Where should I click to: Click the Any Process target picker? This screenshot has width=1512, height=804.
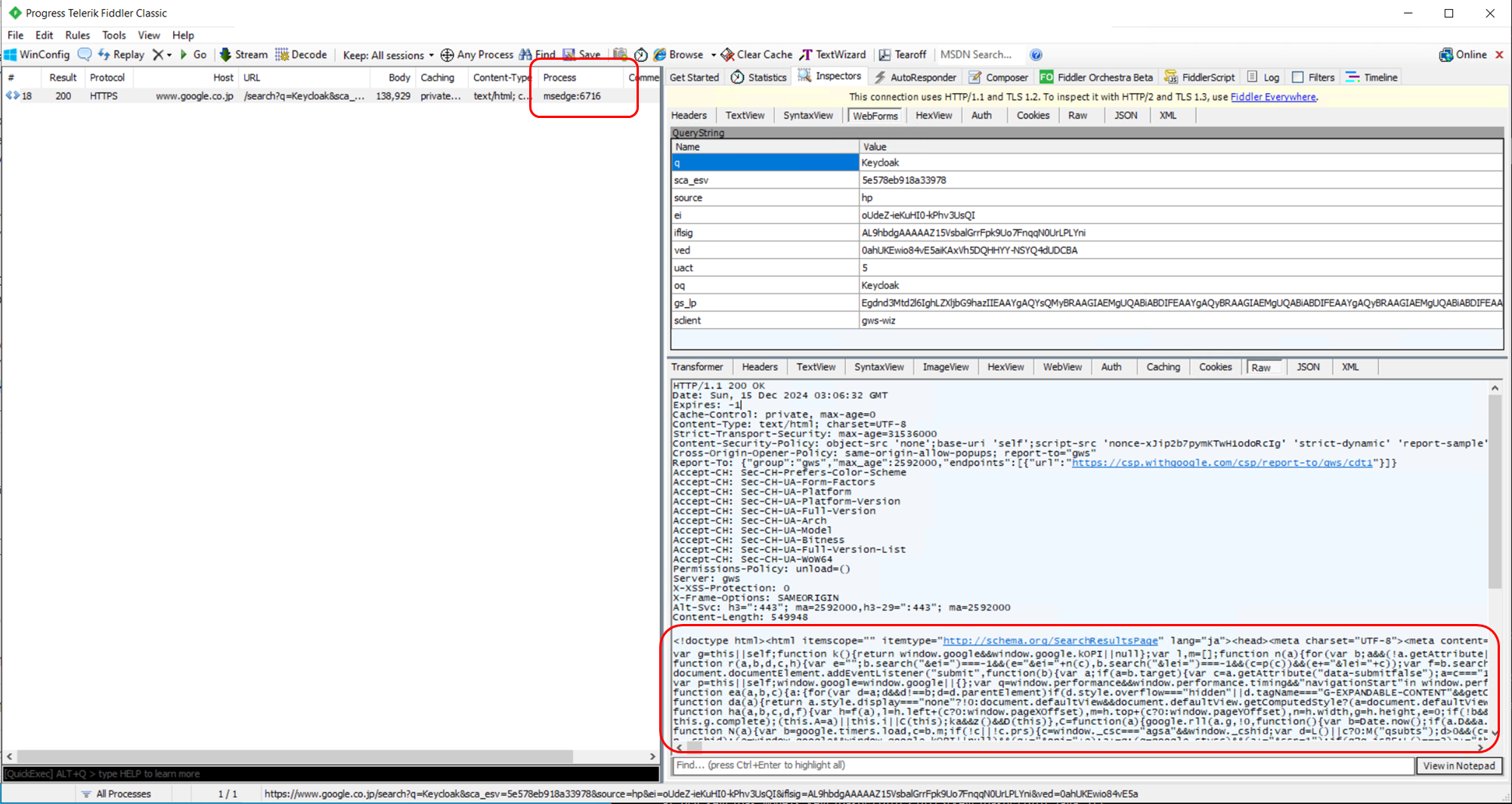pos(477,54)
